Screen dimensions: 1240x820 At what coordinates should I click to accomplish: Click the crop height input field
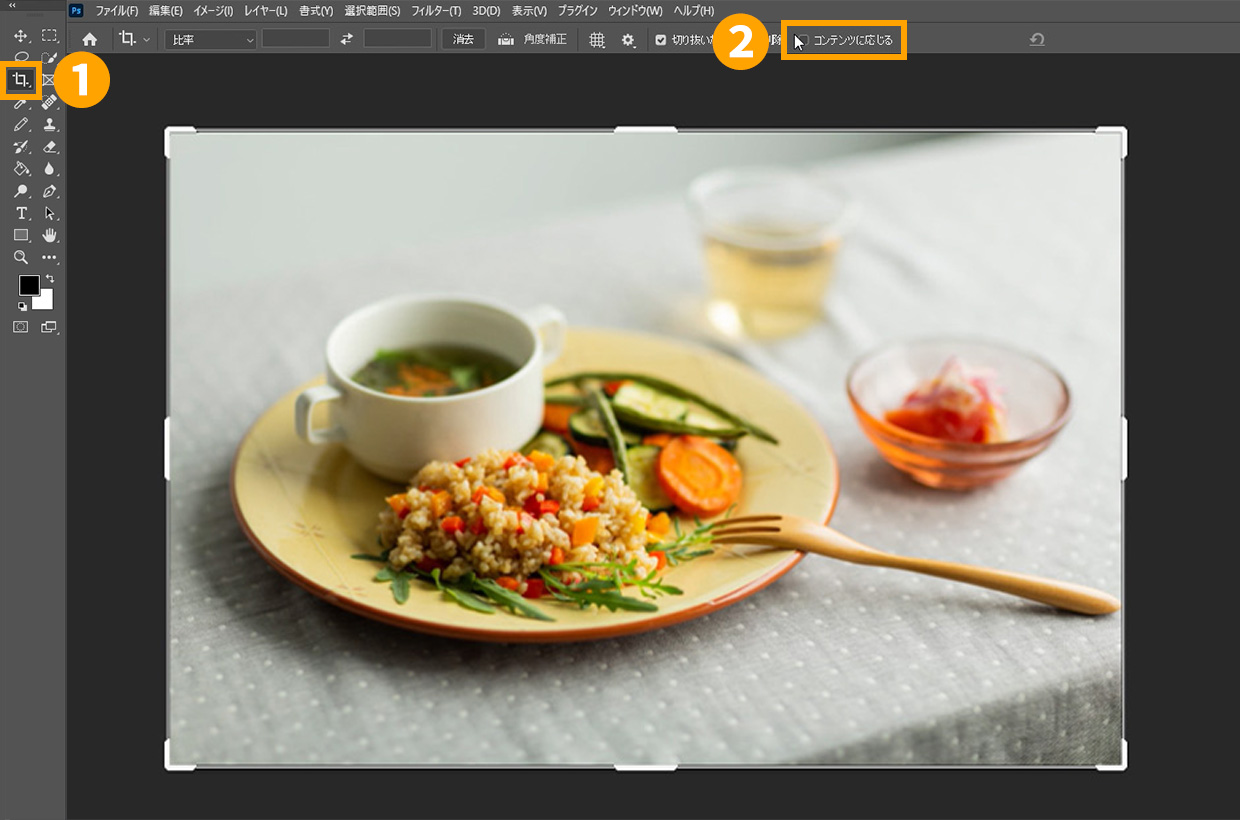tap(398, 39)
